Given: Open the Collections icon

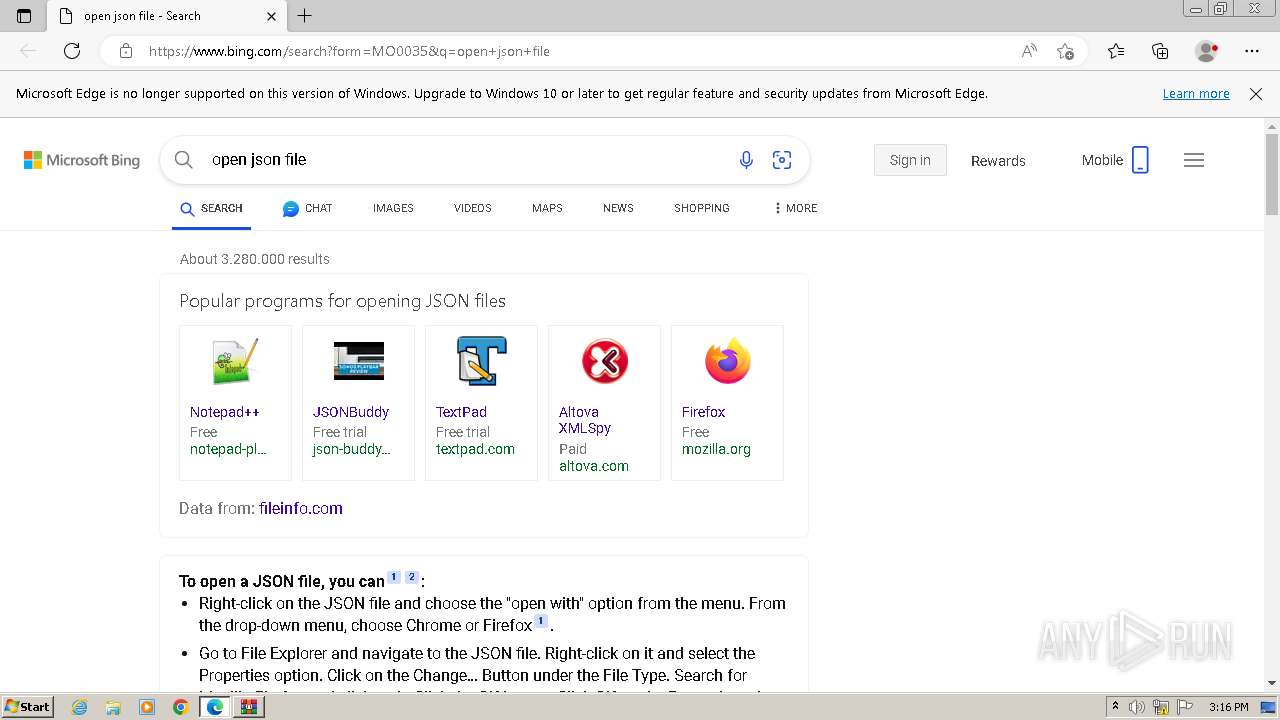Looking at the screenshot, I should tap(1160, 51).
